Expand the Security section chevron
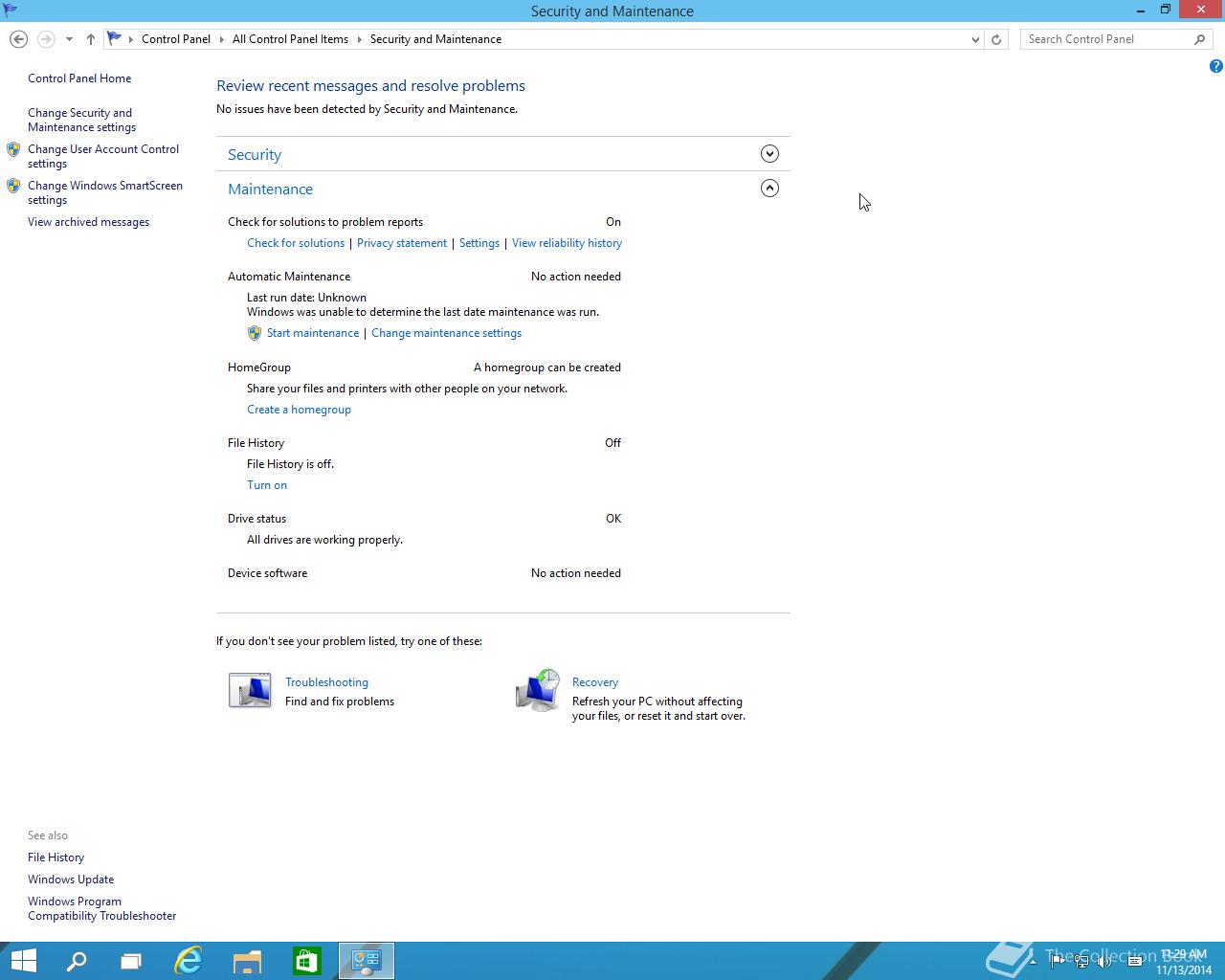Image resolution: width=1225 pixels, height=980 pixels. point(769,154)
